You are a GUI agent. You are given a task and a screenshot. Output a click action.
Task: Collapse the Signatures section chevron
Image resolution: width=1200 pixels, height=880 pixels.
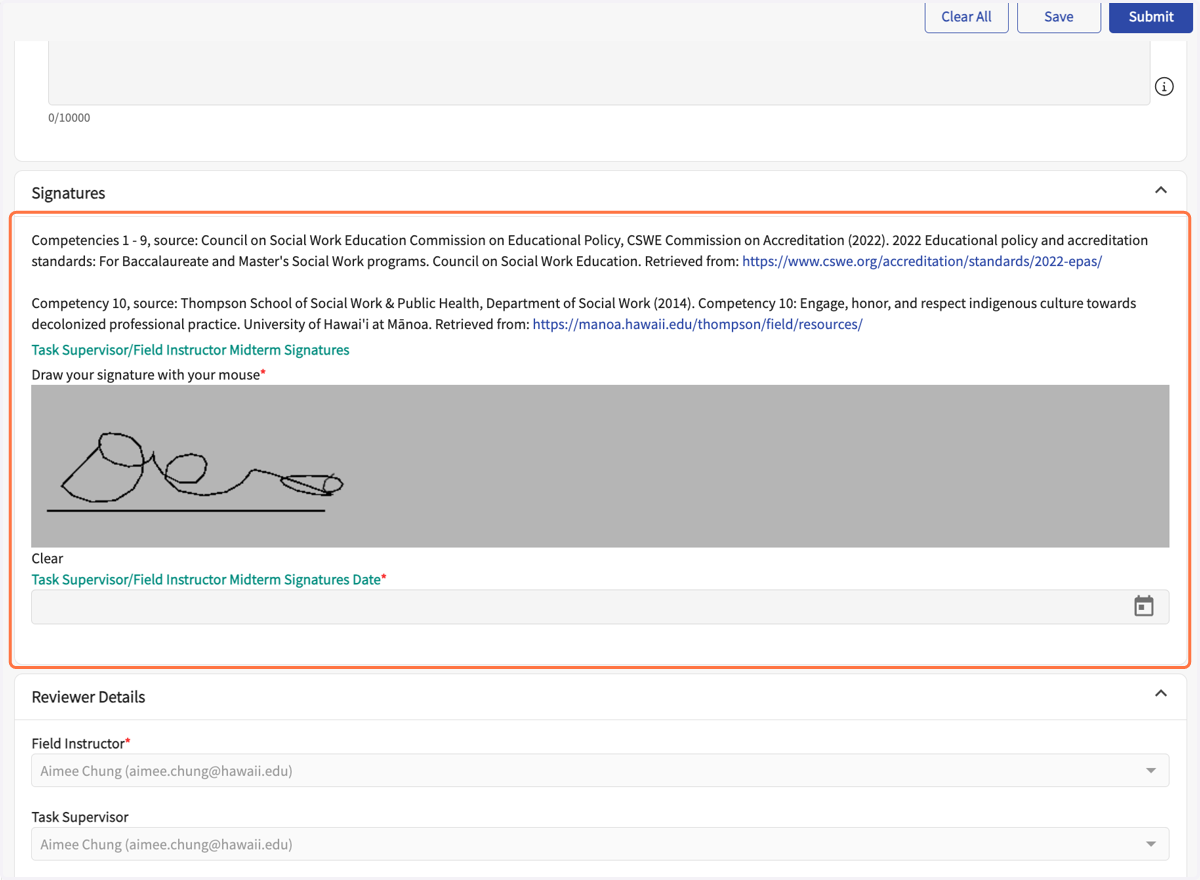click(1161, 190)
